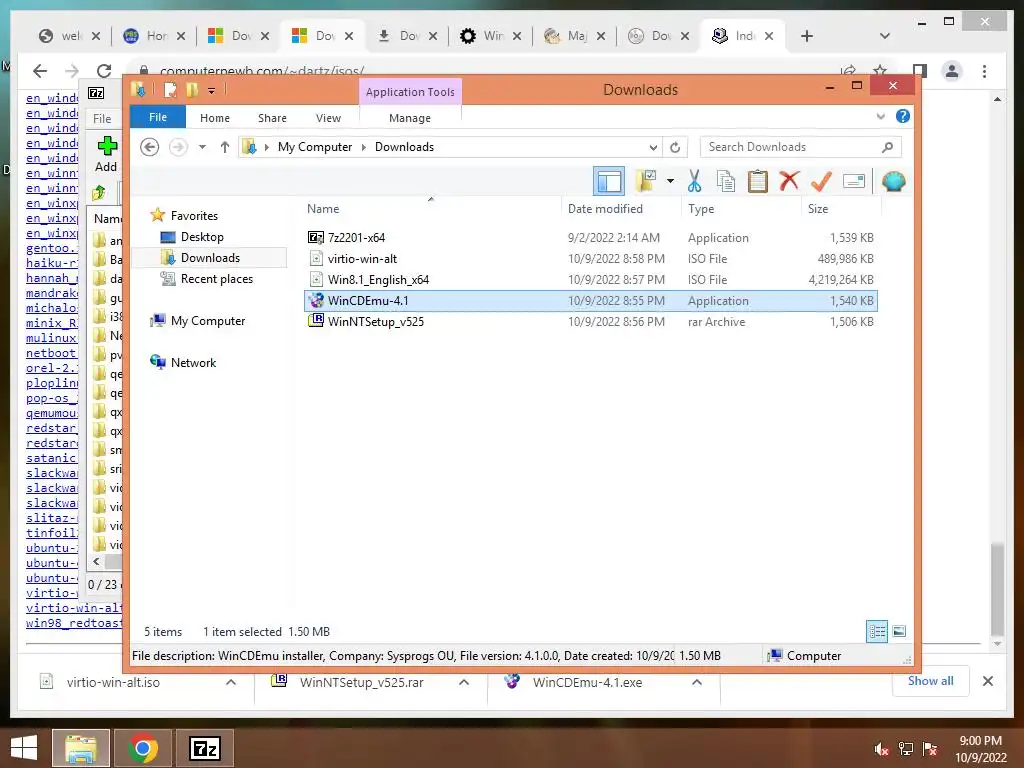Select 7z2201-x64 file
This screenshot has width=1024, height=768.
pos(591,238)
